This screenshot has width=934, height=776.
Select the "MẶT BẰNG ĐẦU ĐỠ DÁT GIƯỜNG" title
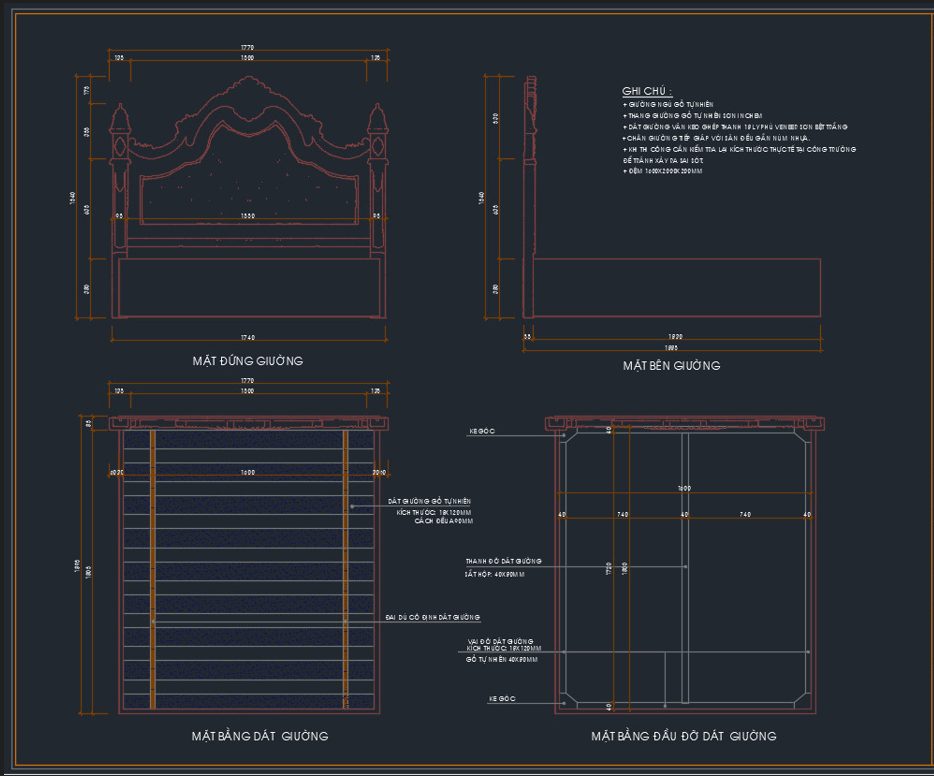click(684, 736)
